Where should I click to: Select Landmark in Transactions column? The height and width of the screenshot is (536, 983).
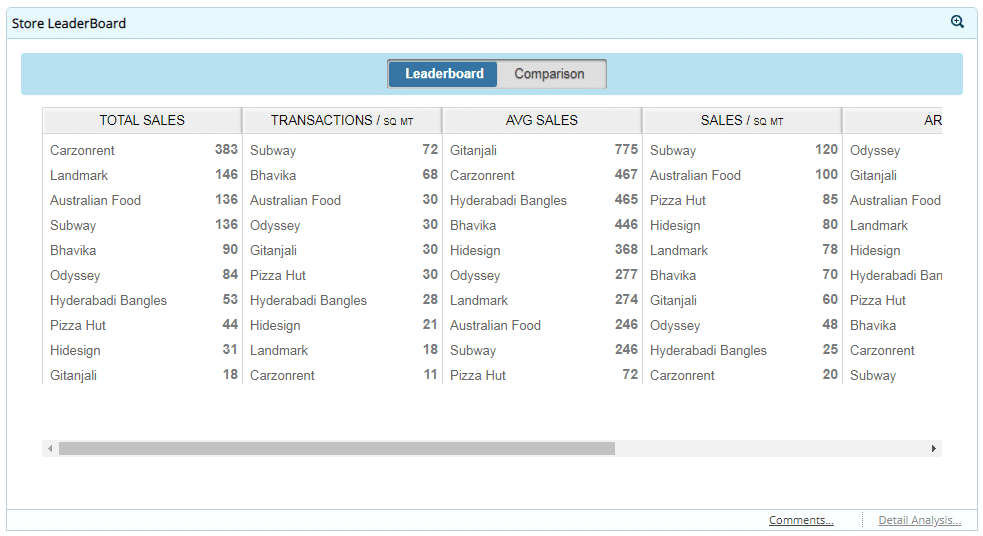tap(279, 351)
